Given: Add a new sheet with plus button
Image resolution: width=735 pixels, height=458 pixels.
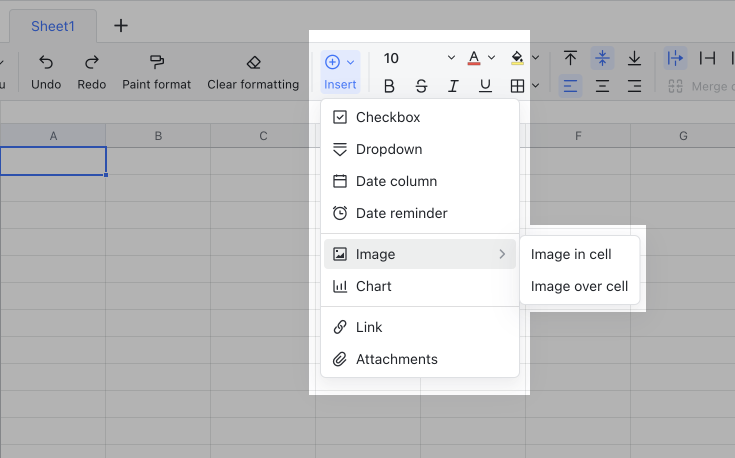Looking at the screenshot, I should point(121,26).
